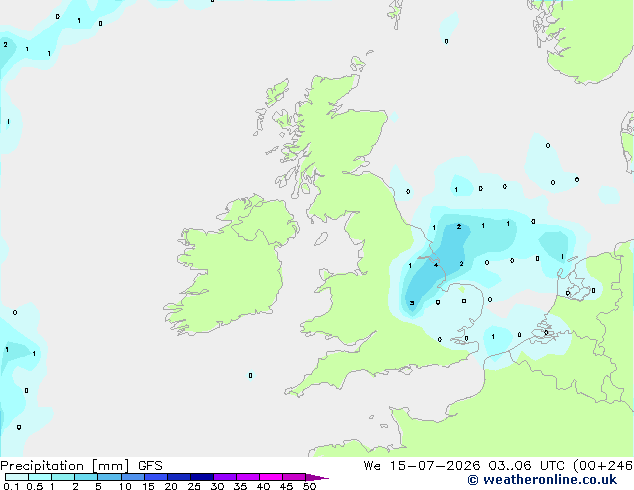Click the '10' legend scale label
Image resolution: width=634 pixels, height=490 pixels.
tap(125, 486)
